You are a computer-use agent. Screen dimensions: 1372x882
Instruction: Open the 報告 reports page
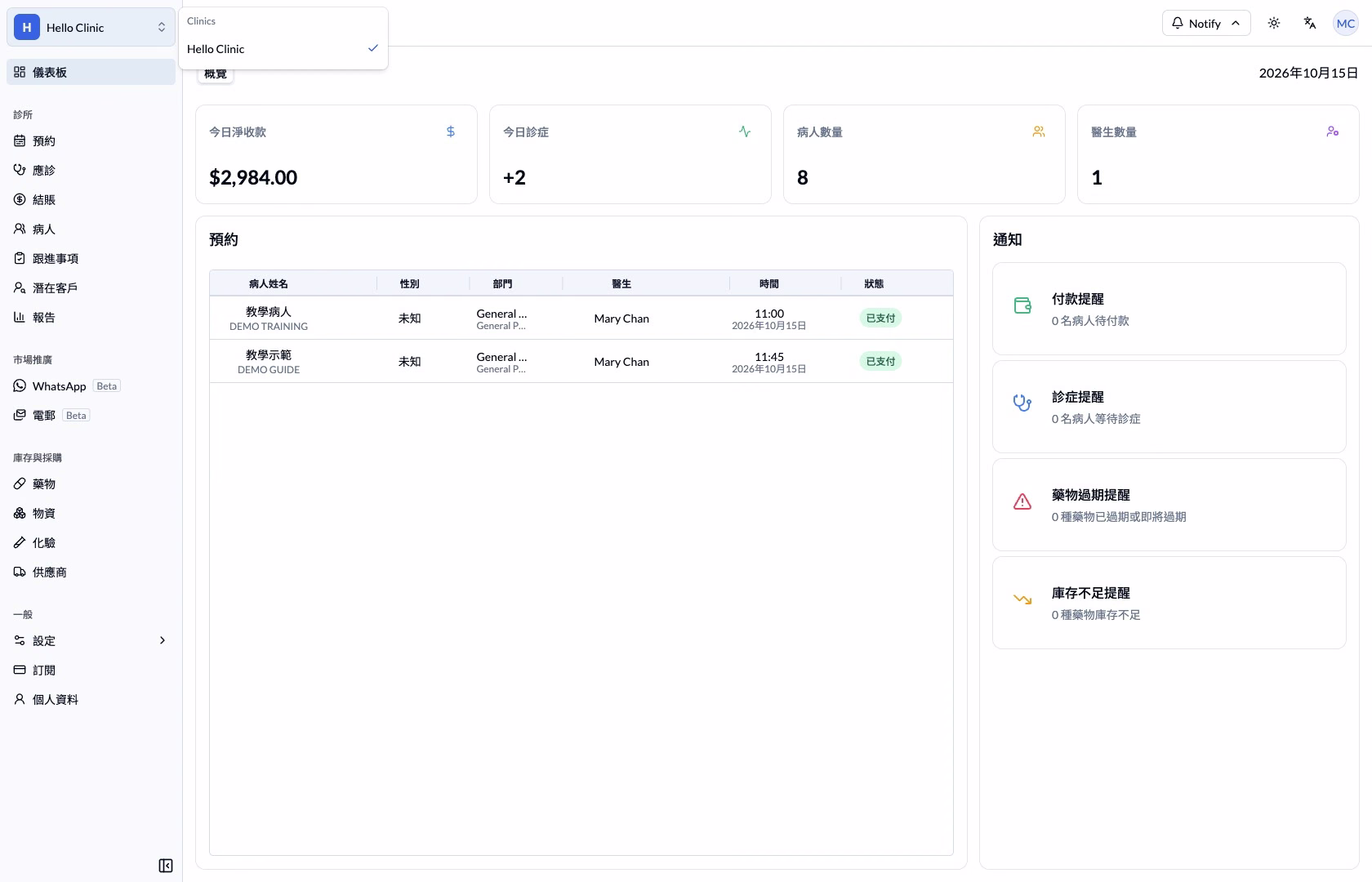click(x=91, y=318)
